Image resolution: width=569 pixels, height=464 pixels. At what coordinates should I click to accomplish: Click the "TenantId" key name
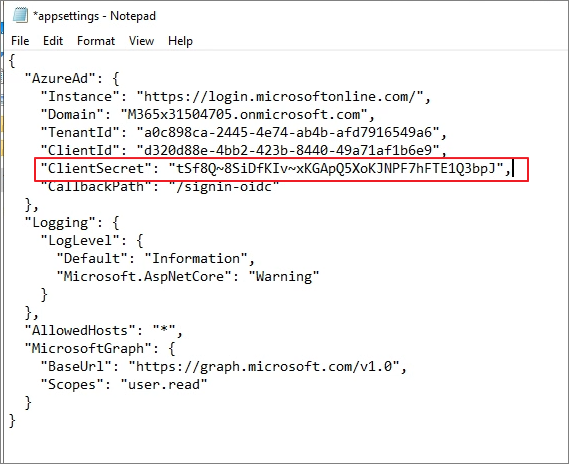click(x=80, y=132)
